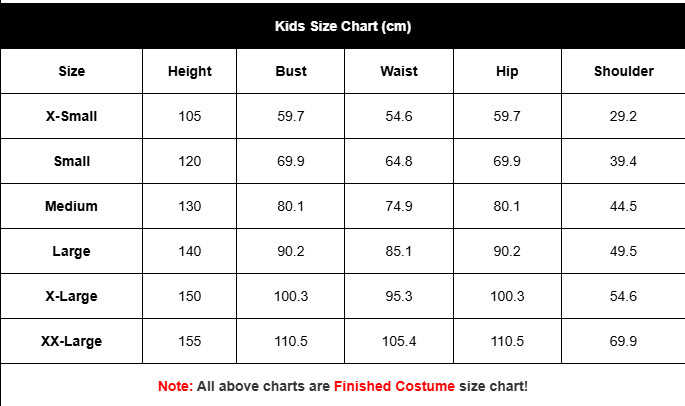Click the Small size row label
The height and width of the screenshot is (406, 685).
tap(72, 161)
